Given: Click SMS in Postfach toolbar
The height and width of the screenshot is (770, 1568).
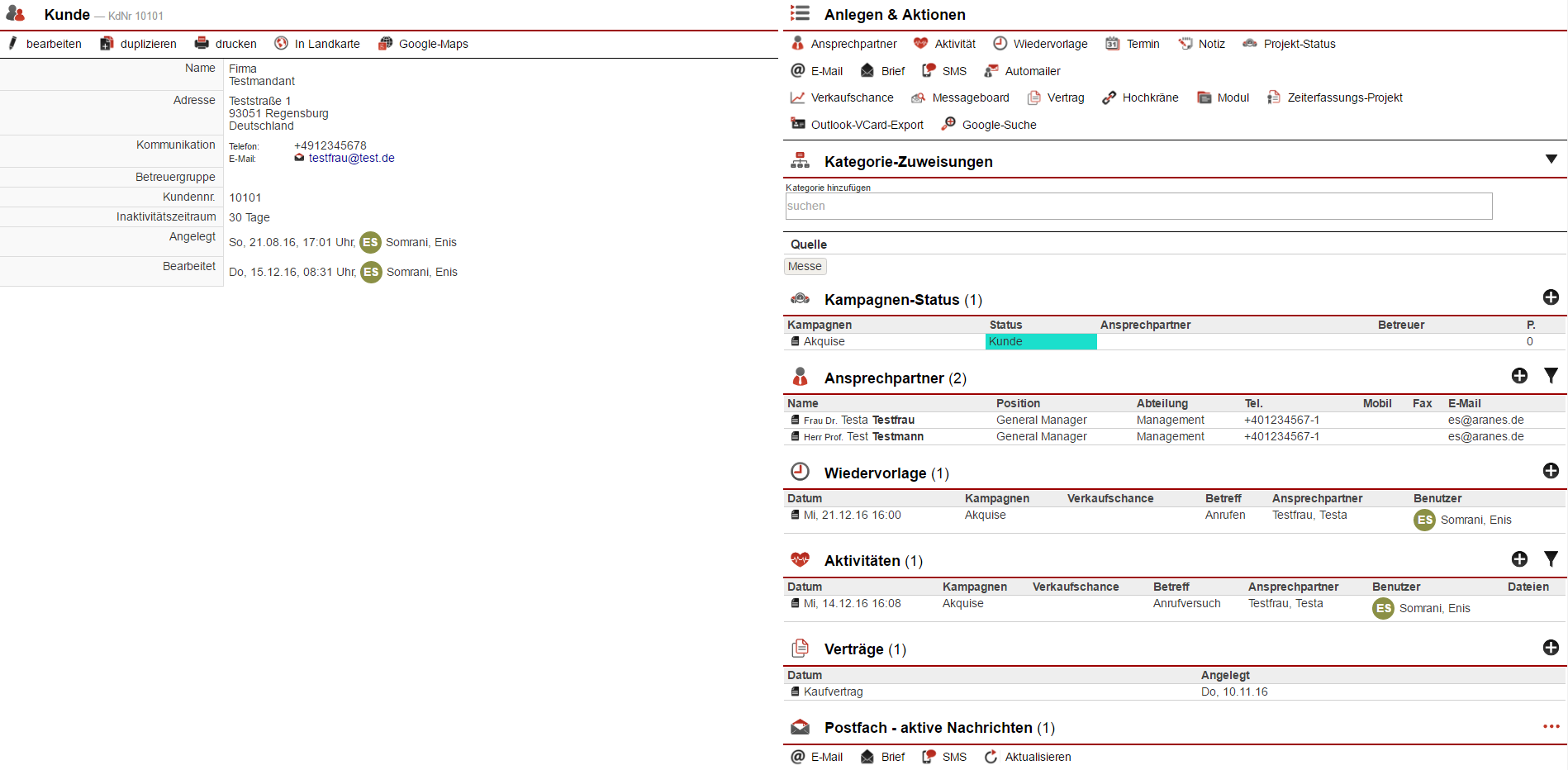Looking at the screenshot, I should (x=944, y=757).
